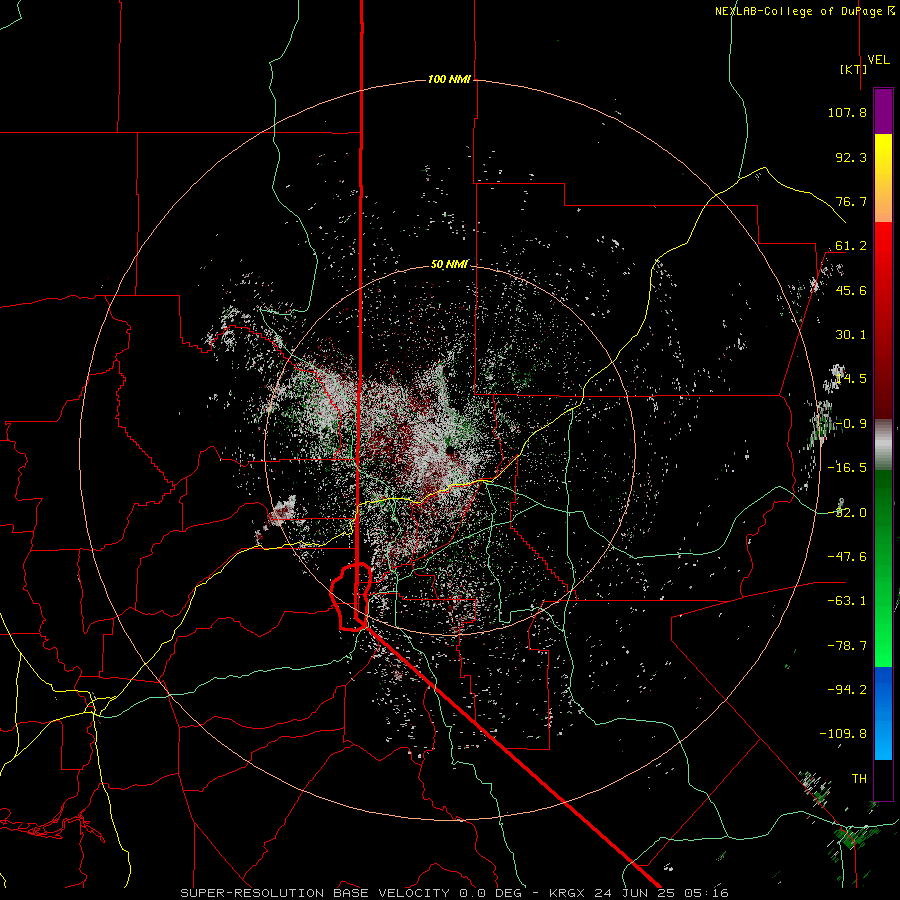Click the 76.7 velocity scale value

point(851,201)
